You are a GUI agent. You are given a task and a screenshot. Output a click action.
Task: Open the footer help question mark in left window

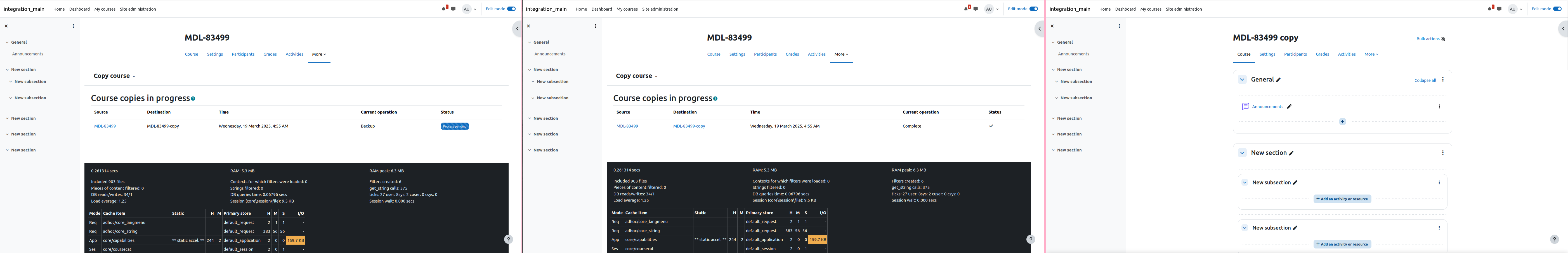pyautogui.click(x=508, y=240)
